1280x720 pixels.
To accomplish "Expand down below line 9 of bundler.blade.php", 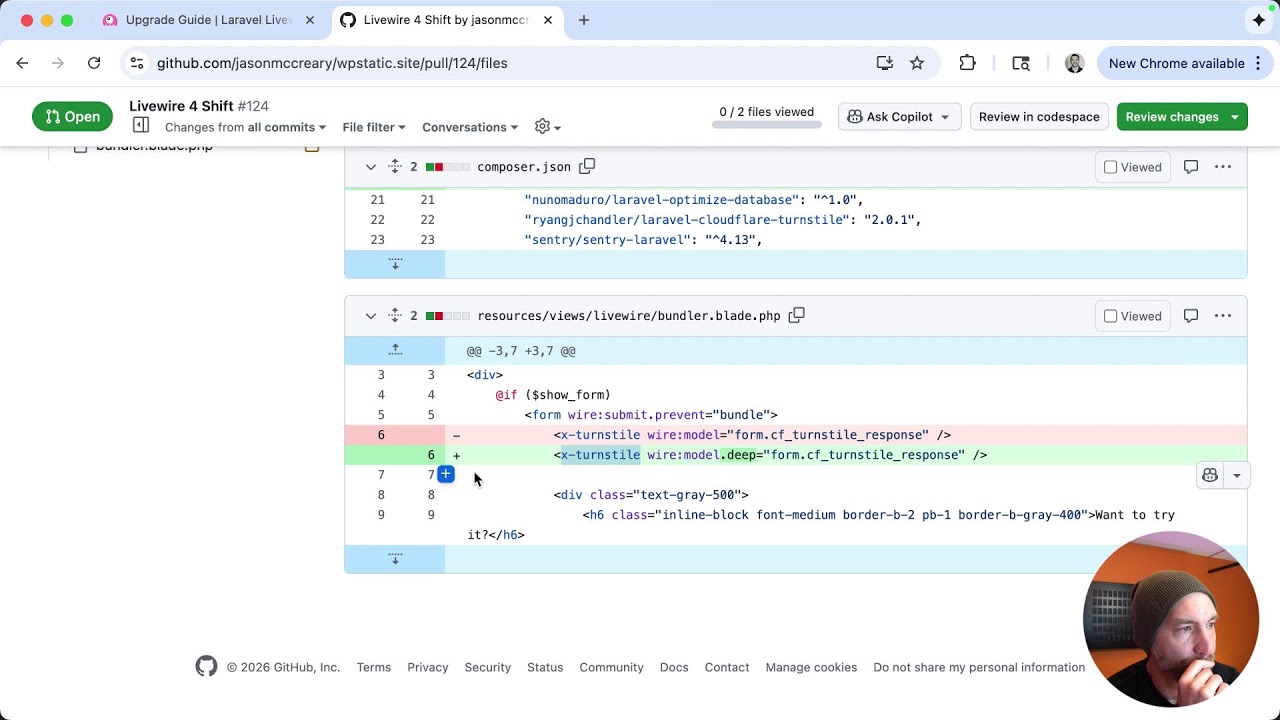I will (395, 559).
